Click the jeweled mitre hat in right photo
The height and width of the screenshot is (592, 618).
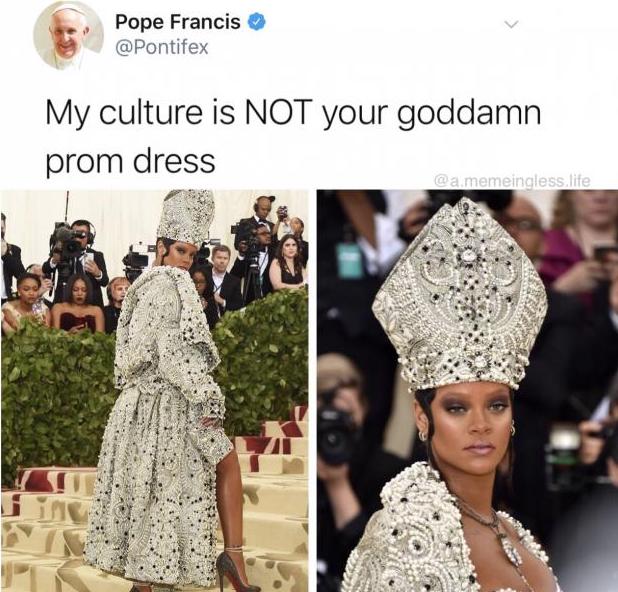point(460,294)
